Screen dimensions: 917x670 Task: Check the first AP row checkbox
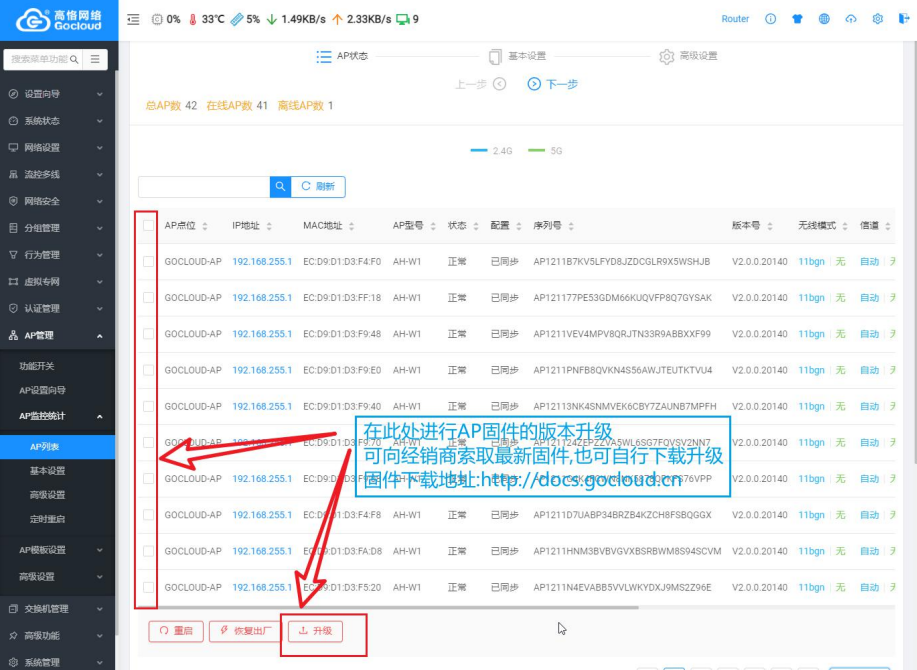[x=149, y=262]
